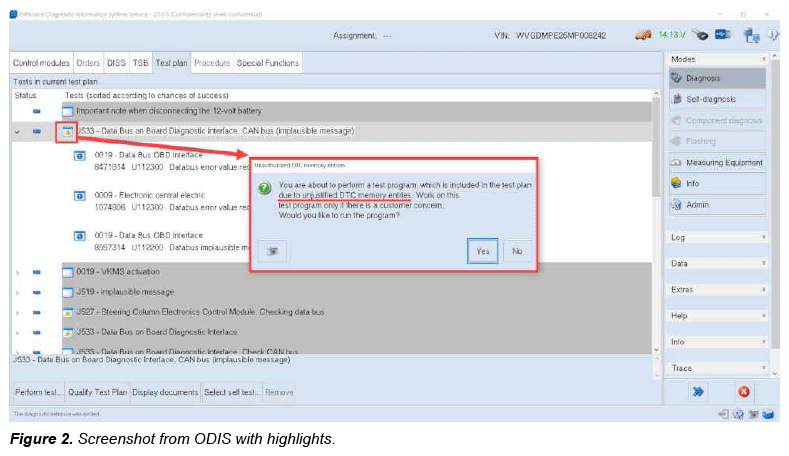789x456 pixels.
Task: Open the Measuring Equipment mode
Action: pyautogui.click(x=677, y=163)
